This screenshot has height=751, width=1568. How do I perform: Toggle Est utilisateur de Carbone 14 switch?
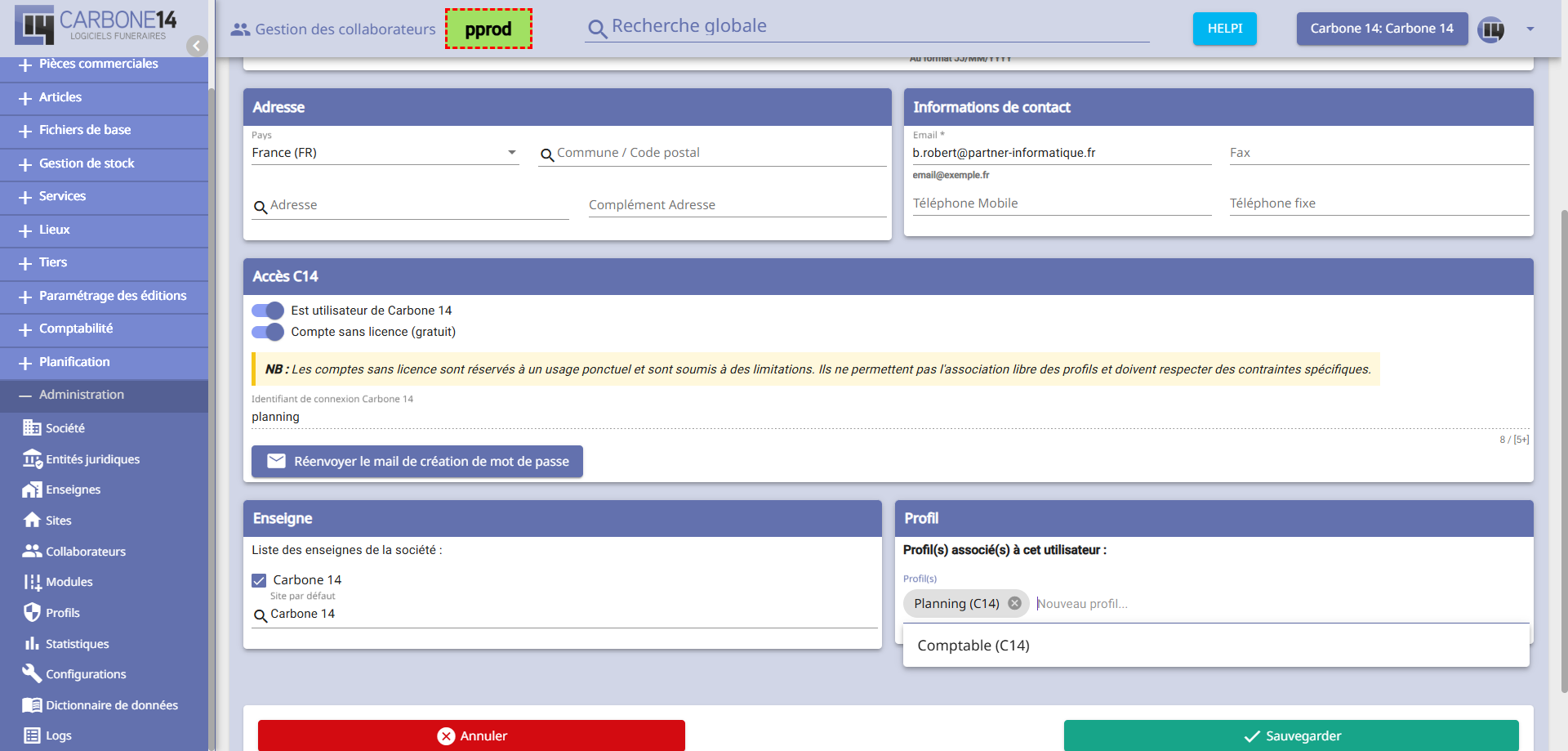coord(268,311)
